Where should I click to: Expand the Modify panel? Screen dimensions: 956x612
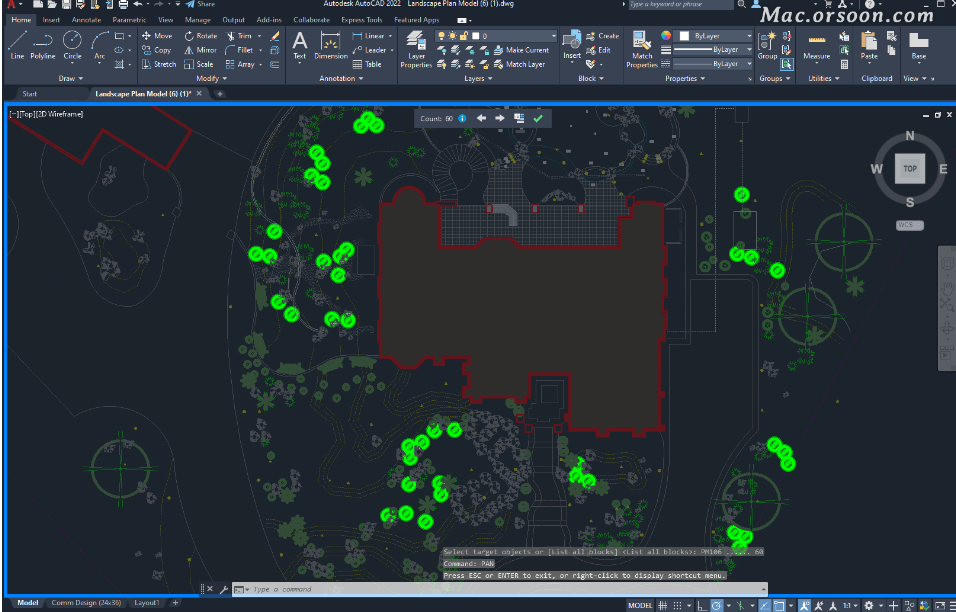click(211, 79)
